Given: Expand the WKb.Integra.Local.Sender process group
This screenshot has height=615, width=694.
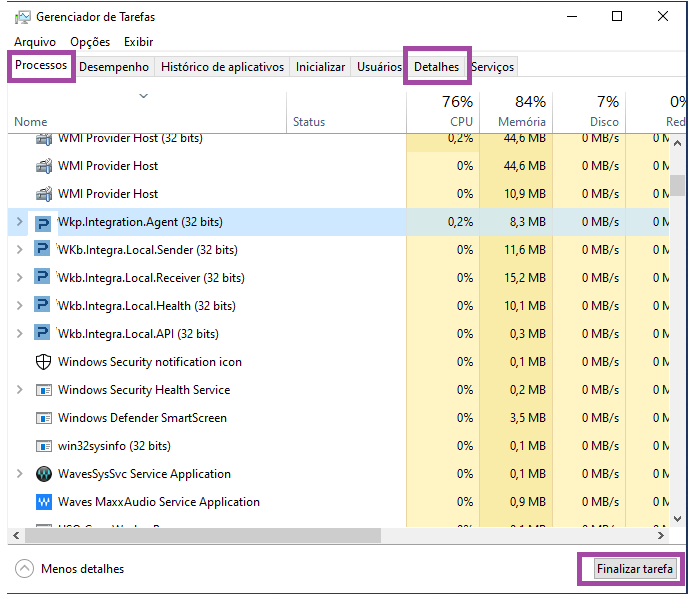Looking at the screenshot, I should click(19, 250).
